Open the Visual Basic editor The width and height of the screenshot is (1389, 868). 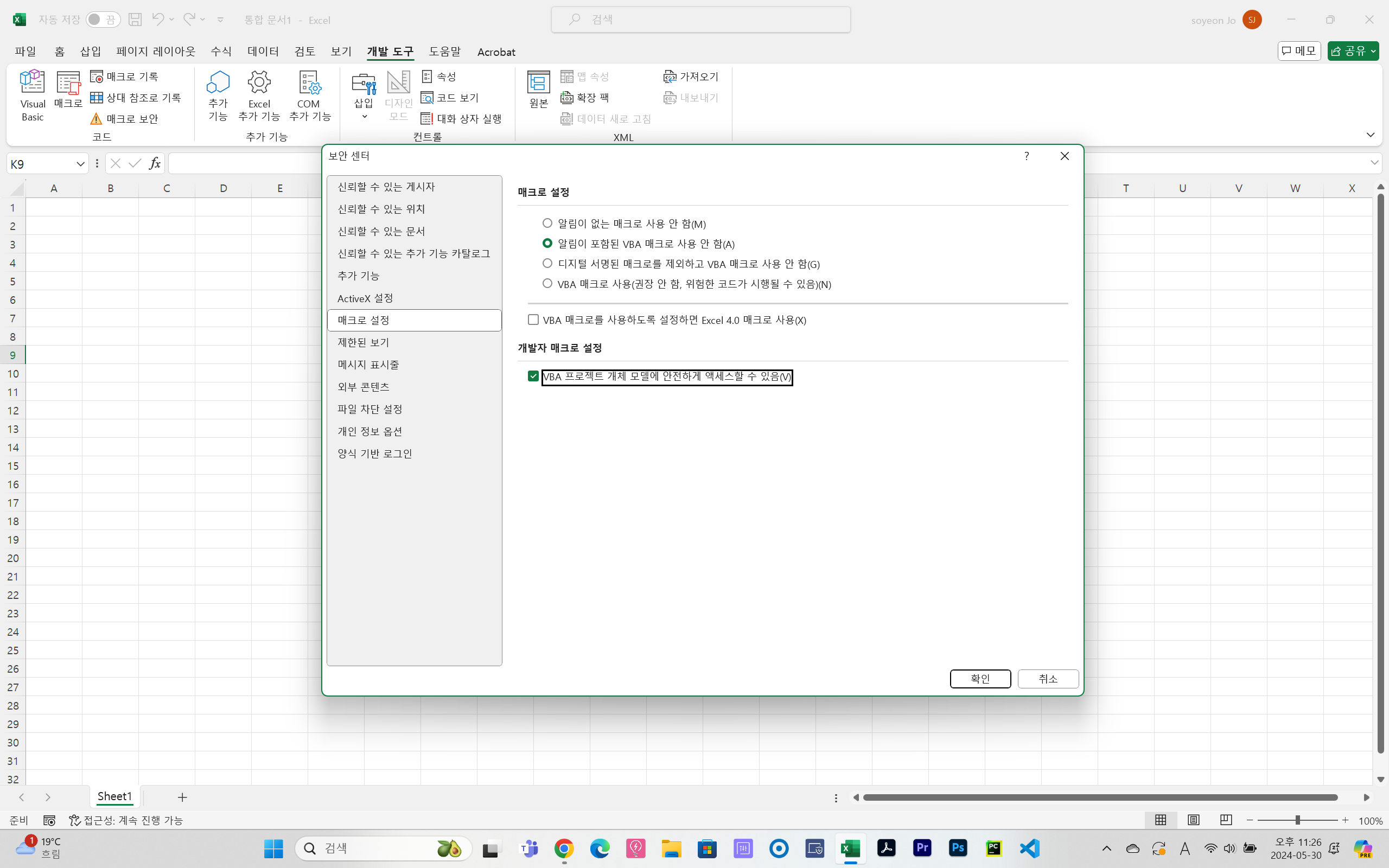click(32, 96)
